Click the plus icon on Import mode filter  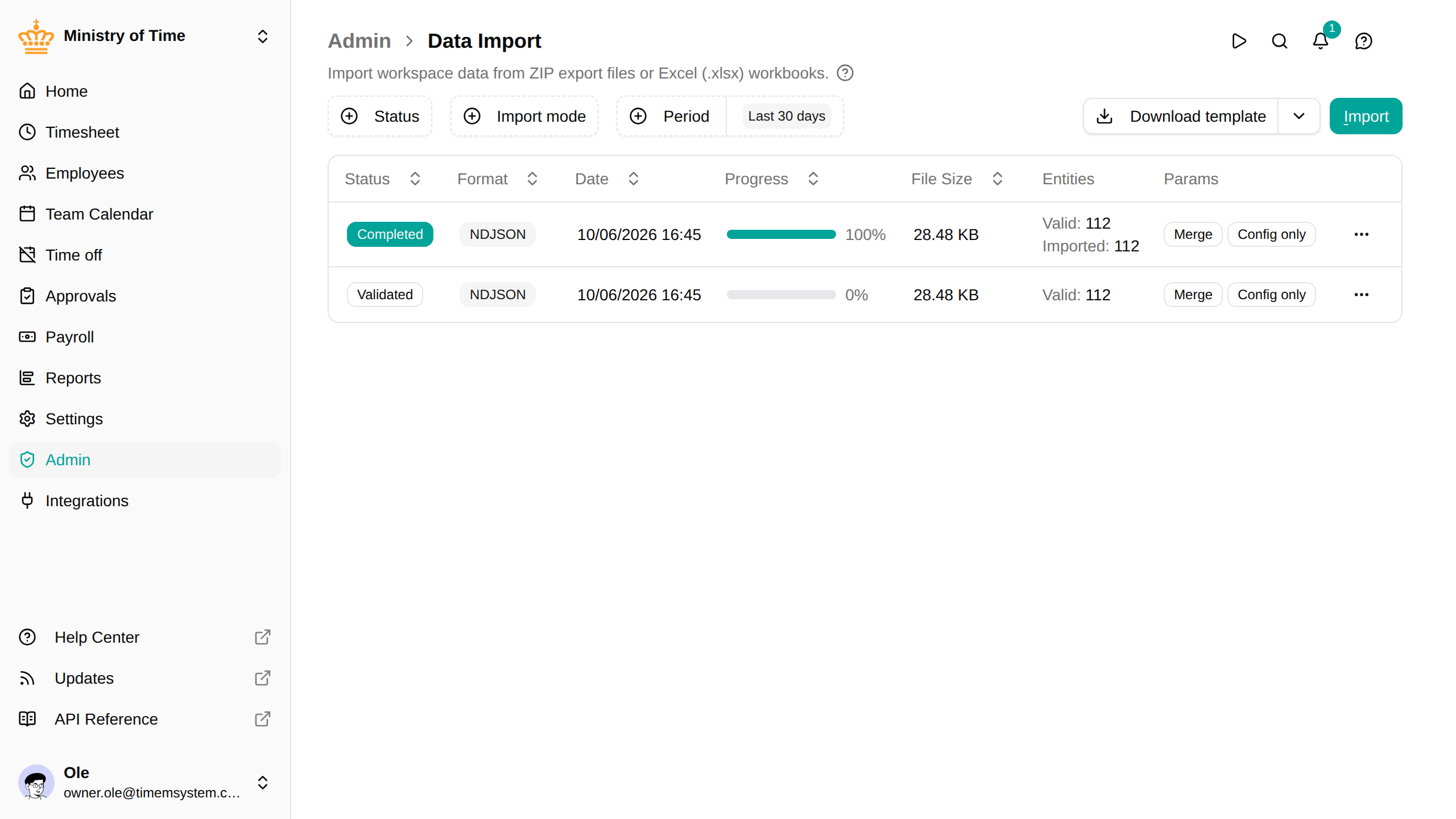(472, 116)
